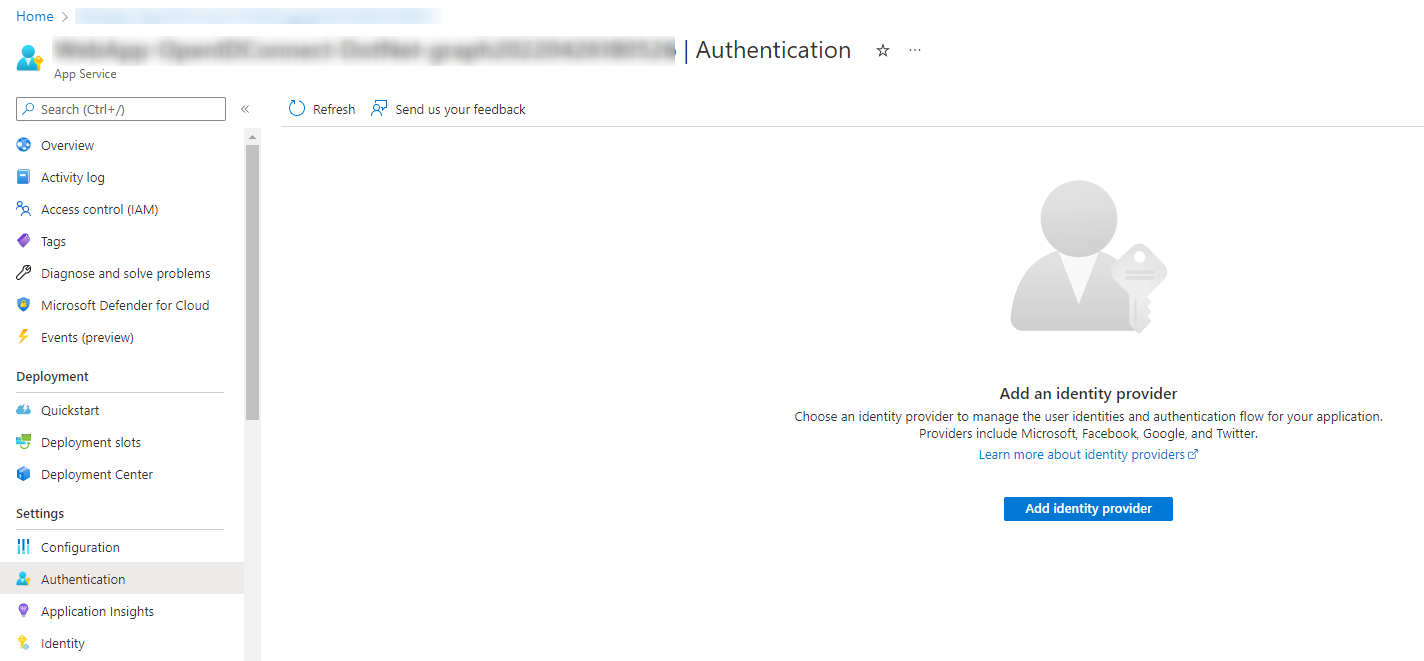
Task: Click the Add an identity provider heading
Action: point(1088,394)
